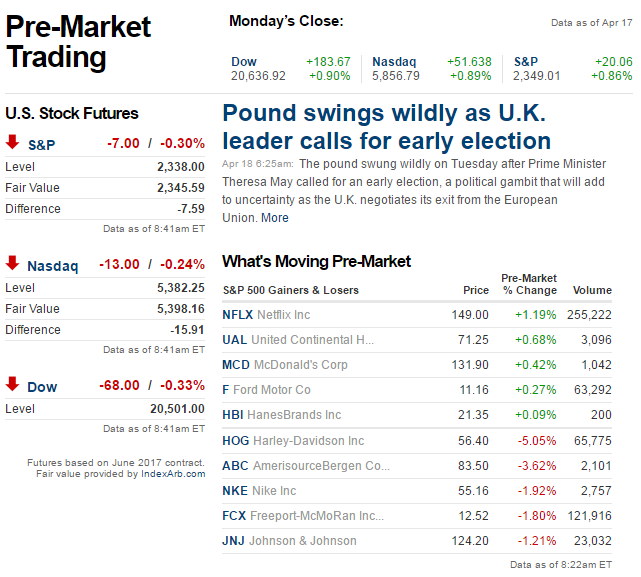
Task: Open the MCD McDonald's Corp quote
Action: pos(236,365)
